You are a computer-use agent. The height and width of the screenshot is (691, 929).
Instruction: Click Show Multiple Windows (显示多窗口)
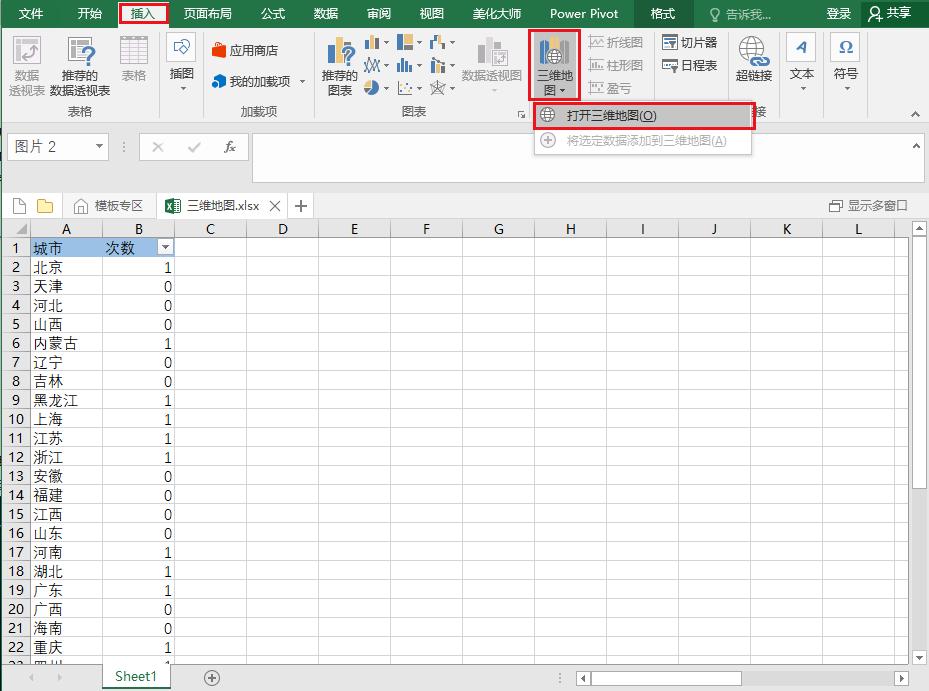869,206
